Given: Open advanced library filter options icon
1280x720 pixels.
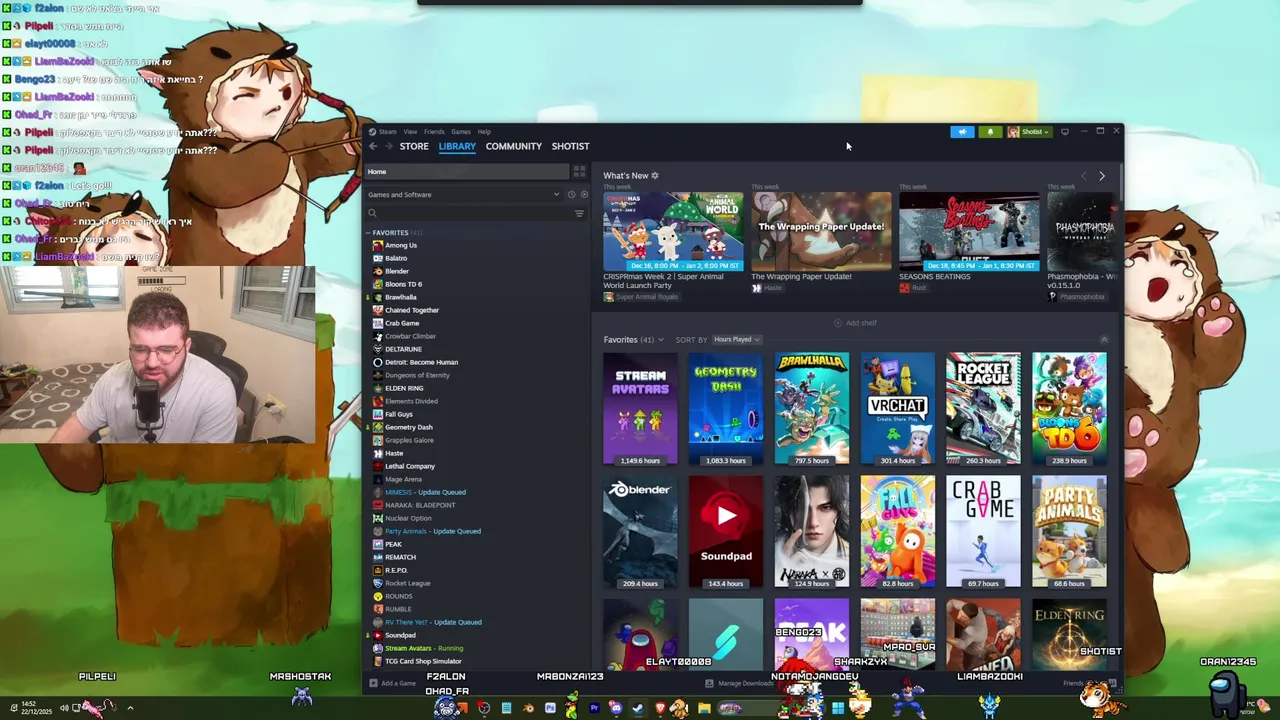Looking at the screenshot, I should pyautogui.click(x=579, y=213).
